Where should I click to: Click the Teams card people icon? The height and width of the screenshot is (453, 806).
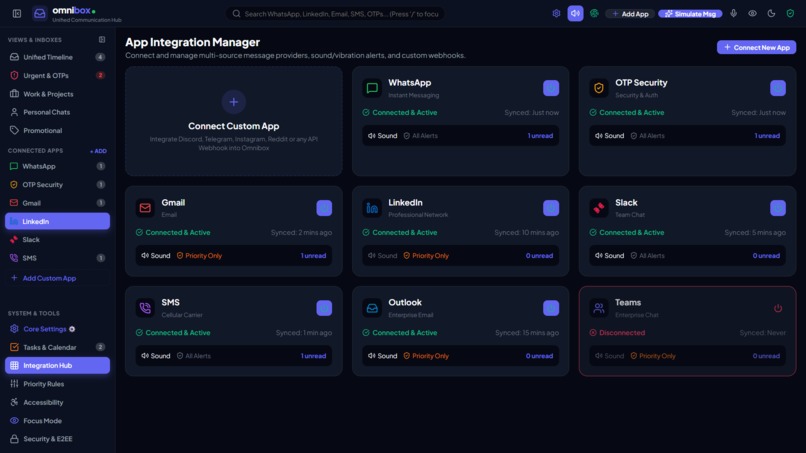coord(599,308)
